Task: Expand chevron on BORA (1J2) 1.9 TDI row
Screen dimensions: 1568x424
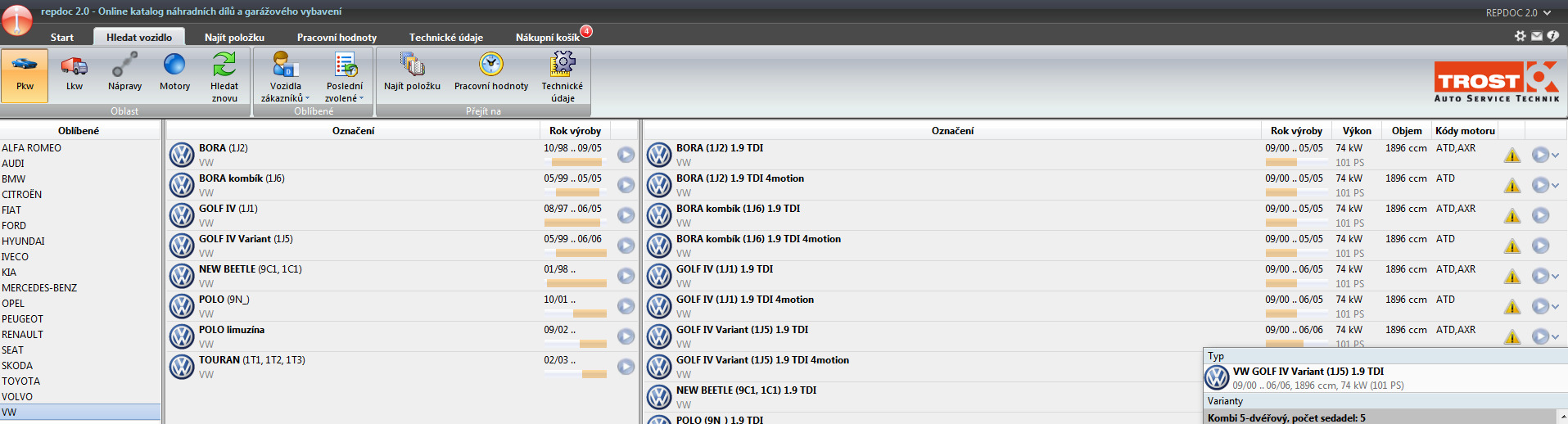Action: click(x=1555, y=156)
